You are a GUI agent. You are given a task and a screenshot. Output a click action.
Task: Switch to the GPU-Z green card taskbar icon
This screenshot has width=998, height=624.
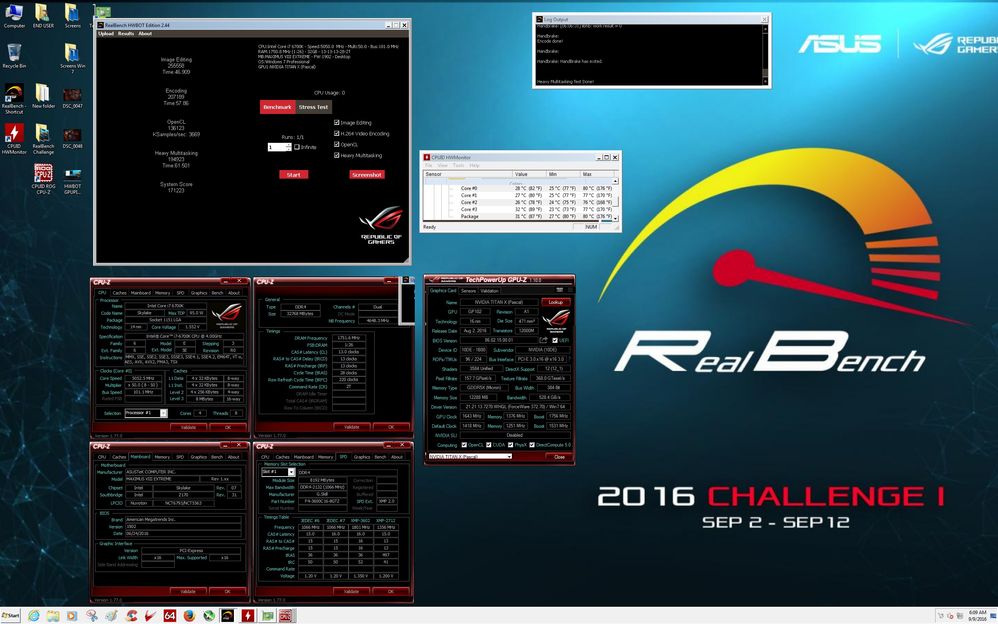pyautogui.click(x=267, y=616)
